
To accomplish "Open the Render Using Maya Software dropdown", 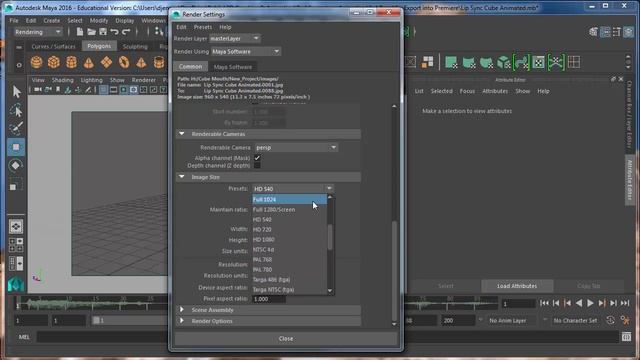I will coord(246,51).
